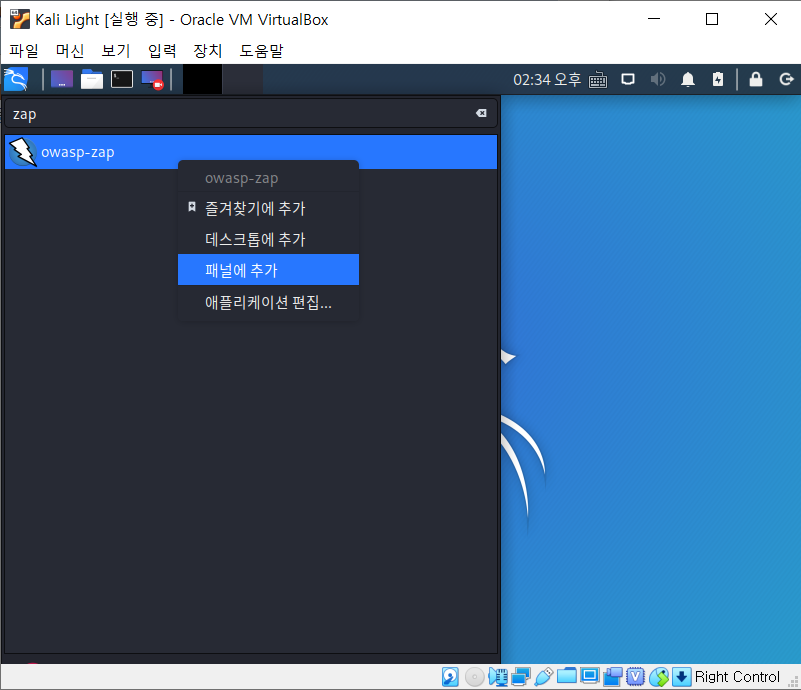Maximize the VirtualBox window

(x=712, y=19)
